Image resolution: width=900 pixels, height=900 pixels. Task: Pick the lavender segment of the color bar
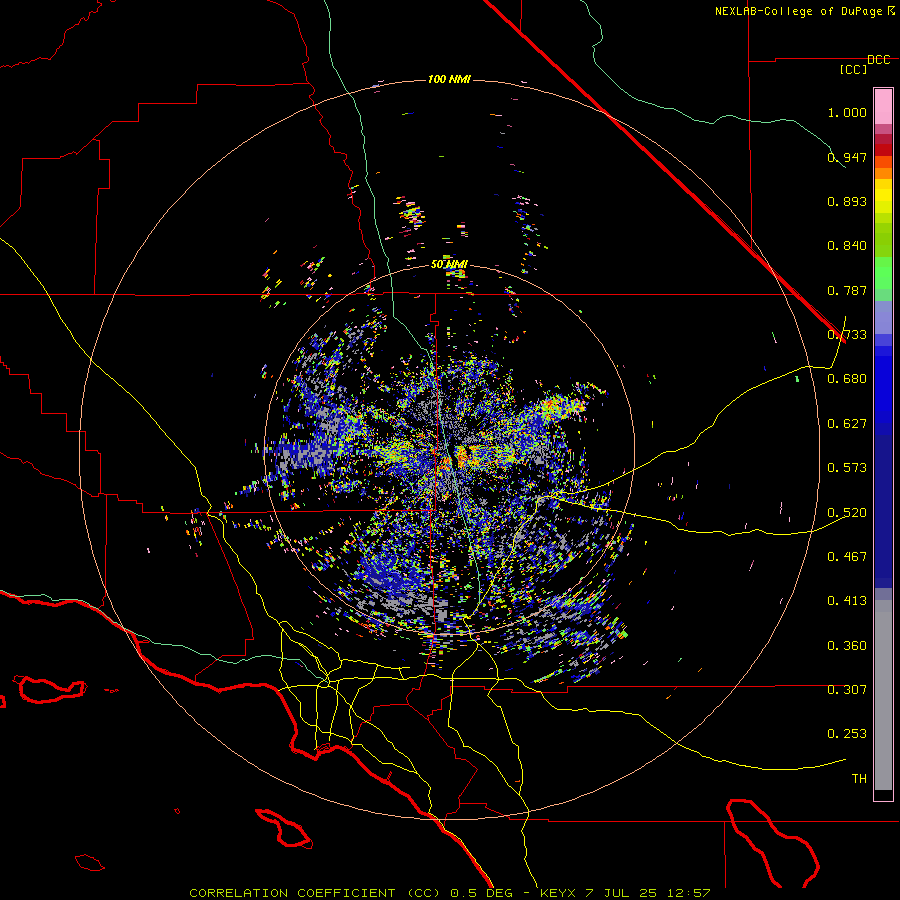tap(883, 317)
